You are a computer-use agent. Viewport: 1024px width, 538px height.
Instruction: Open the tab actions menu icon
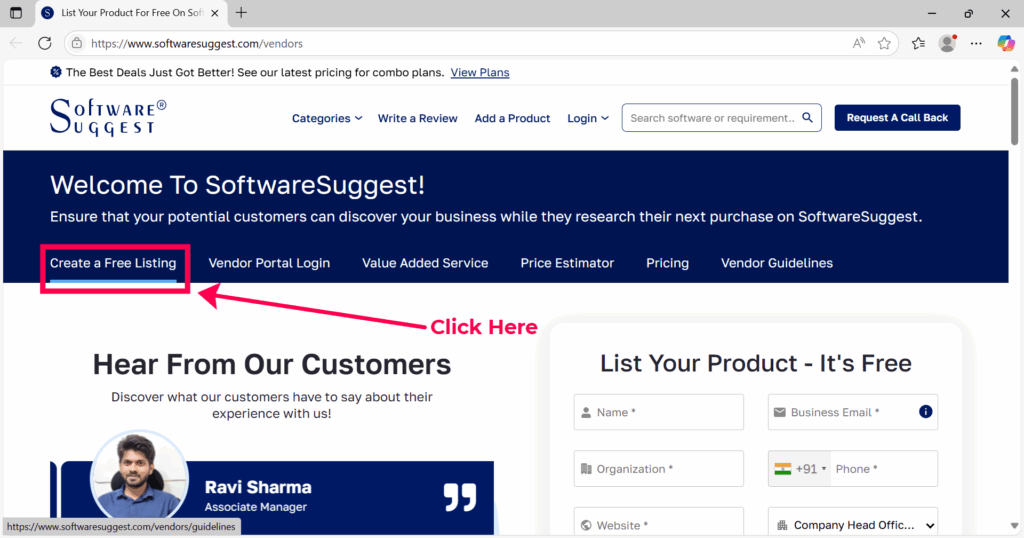(x=16, y=13)
